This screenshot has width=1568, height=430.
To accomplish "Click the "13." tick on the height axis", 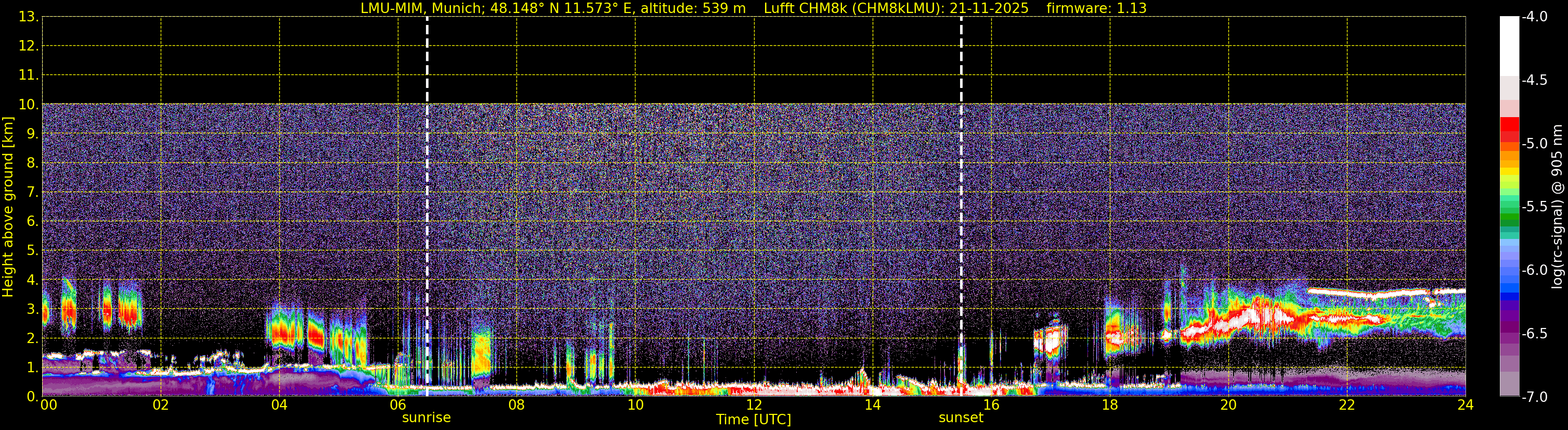I will click(x=28, y=17).
